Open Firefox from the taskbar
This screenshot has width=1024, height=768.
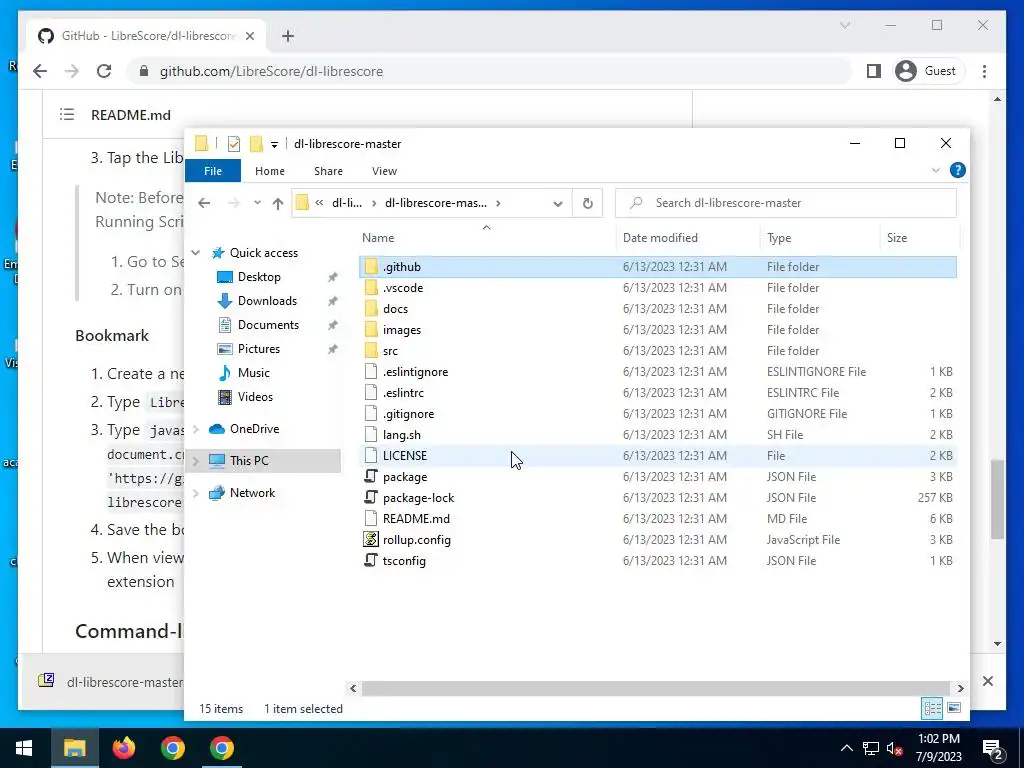click(x=123, y=748)
